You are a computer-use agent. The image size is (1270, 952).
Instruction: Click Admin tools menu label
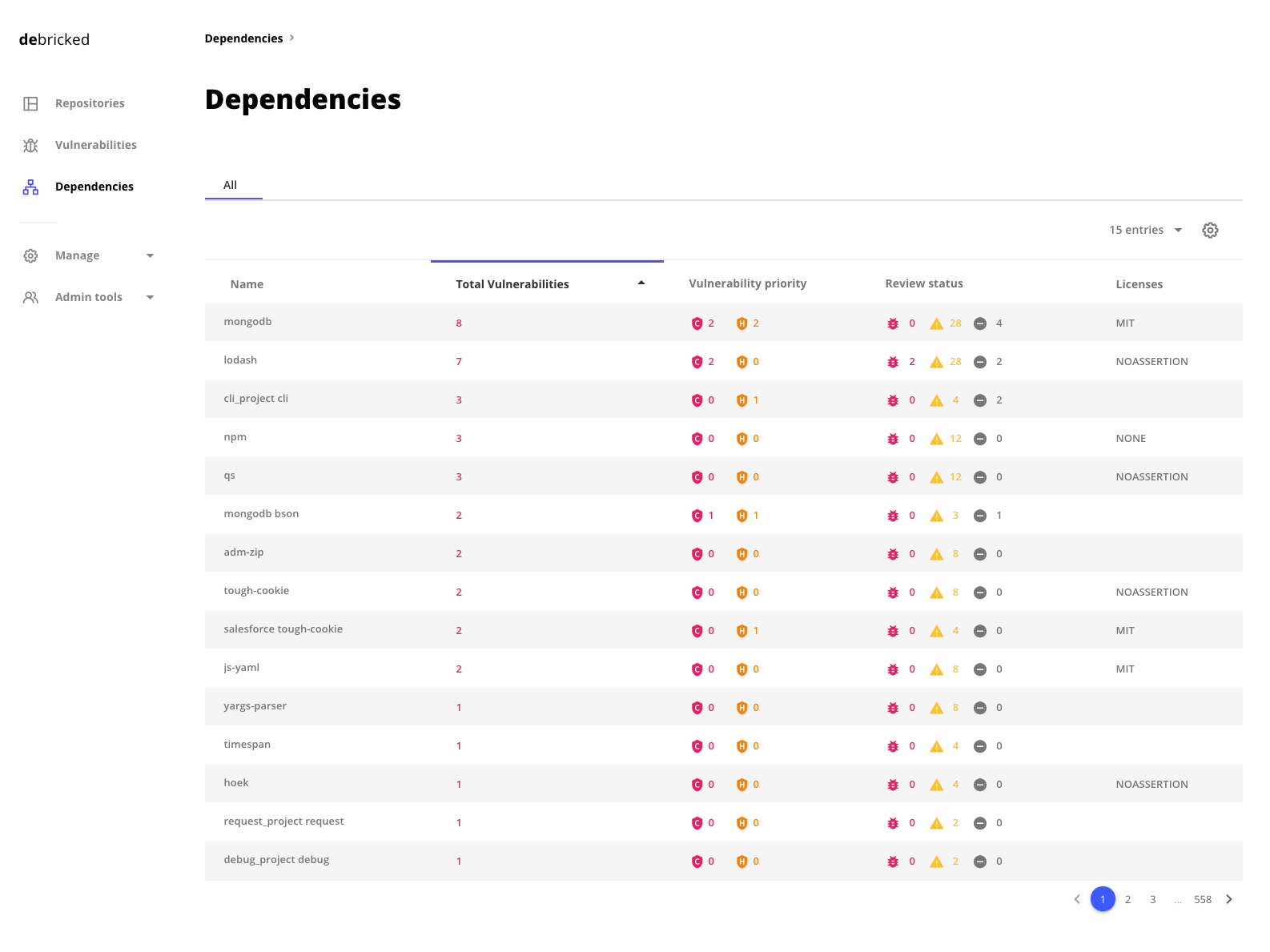click(89, 297)
